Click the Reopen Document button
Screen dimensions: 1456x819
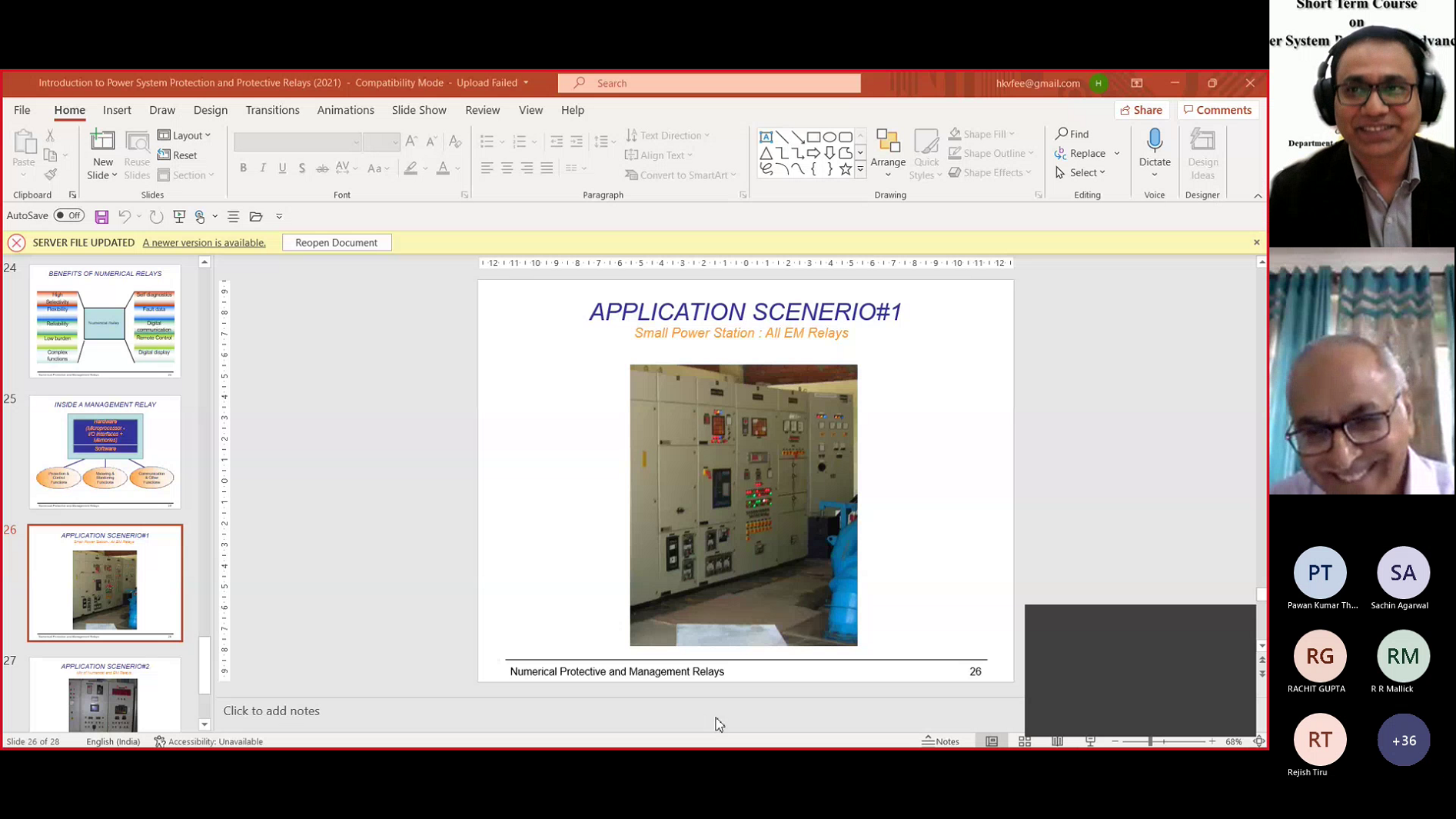coord(337,242)
